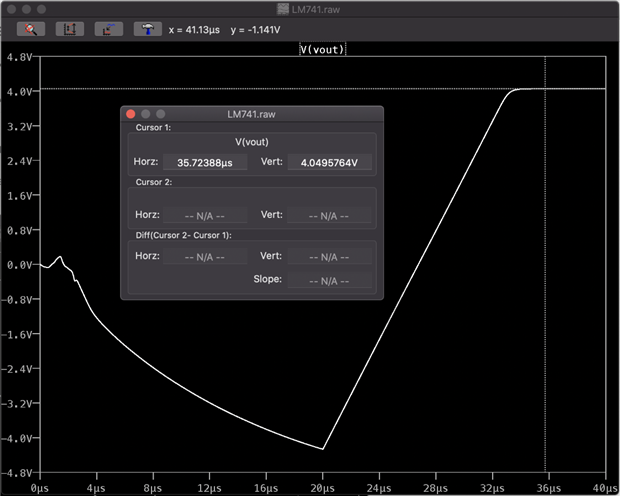Click the 20µs label on horizontal axis
This screenshot has height=496, width=620.
[322, 487]
